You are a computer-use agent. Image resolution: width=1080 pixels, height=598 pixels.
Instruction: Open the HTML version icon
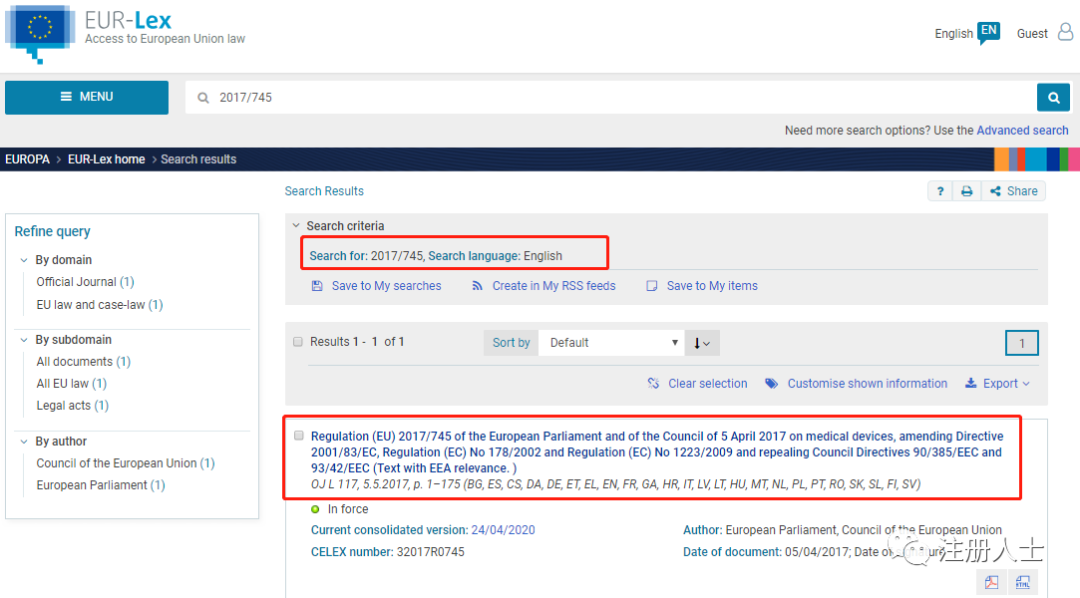click(x=1023, y=582)
